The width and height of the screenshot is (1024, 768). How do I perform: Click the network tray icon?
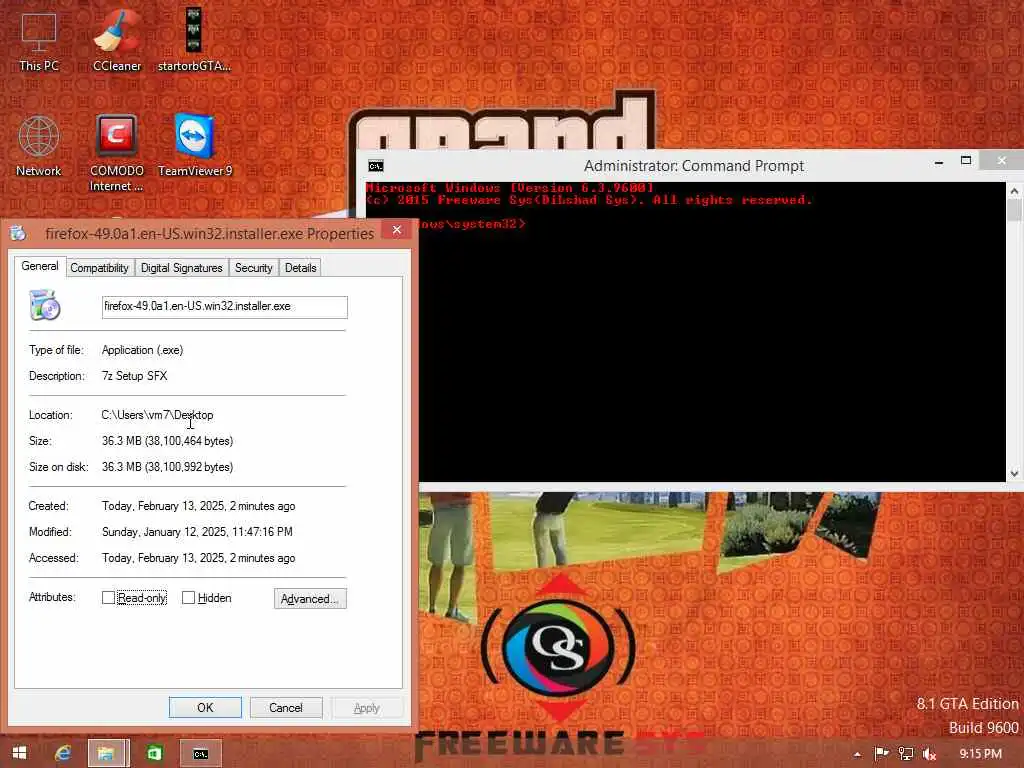click(x=906, y=754)
